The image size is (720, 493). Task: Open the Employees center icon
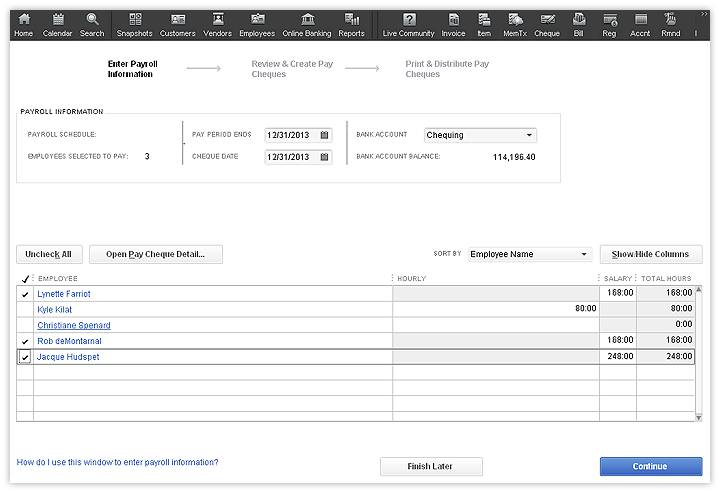[257, 25]
